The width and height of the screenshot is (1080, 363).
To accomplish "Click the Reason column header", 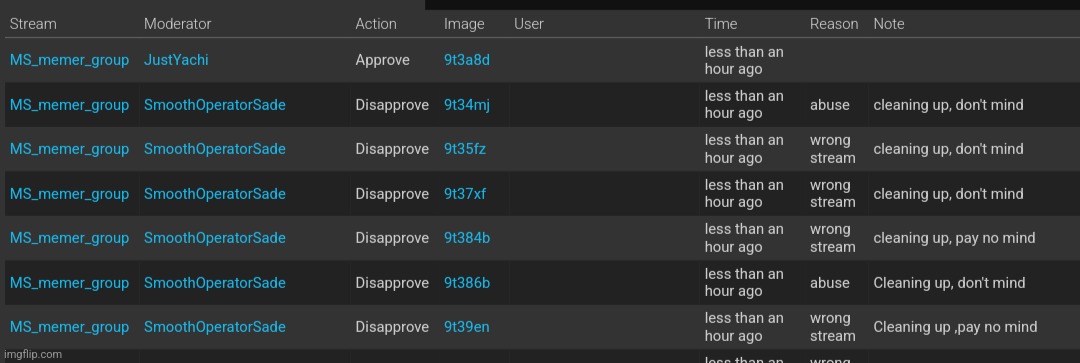I will [833, 23].
